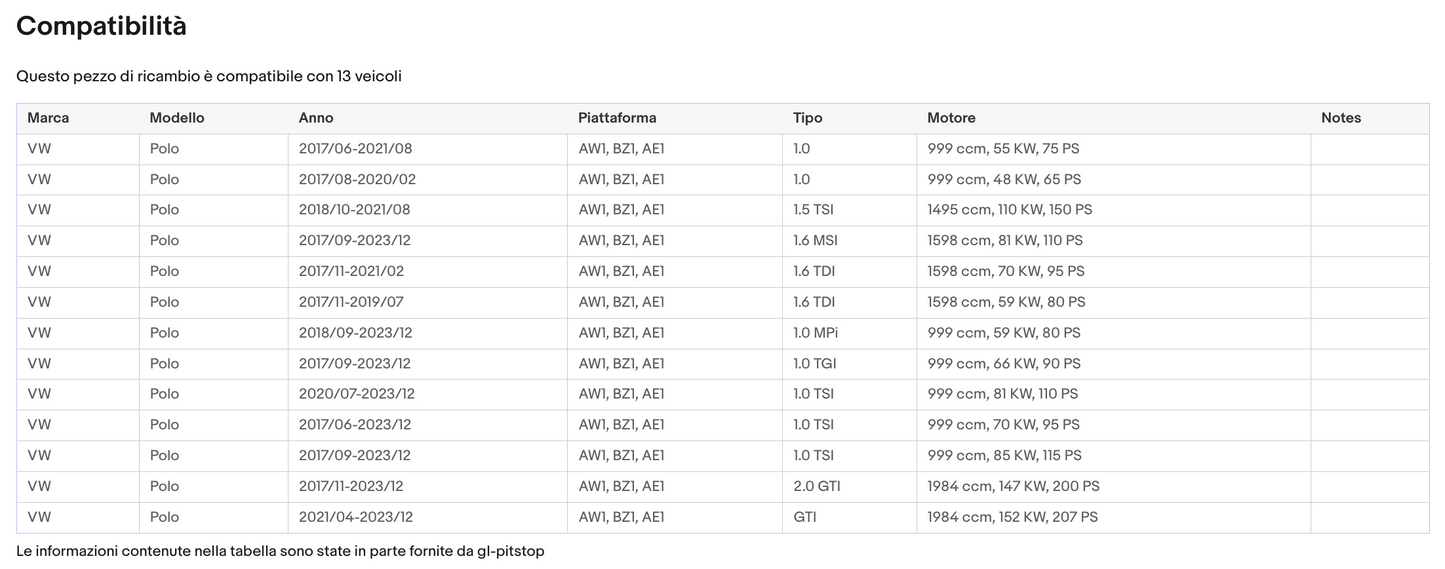This screenshot has width=1445, height=569.
Task: Click the Anno column header
Action: (x=316, y=118)
